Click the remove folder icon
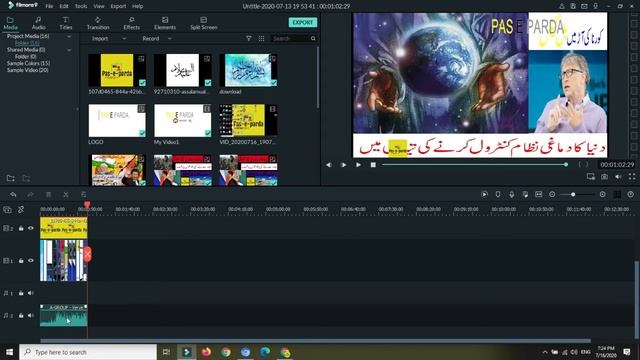The height and width of the screenshot is (360, 640). point(26,178)
